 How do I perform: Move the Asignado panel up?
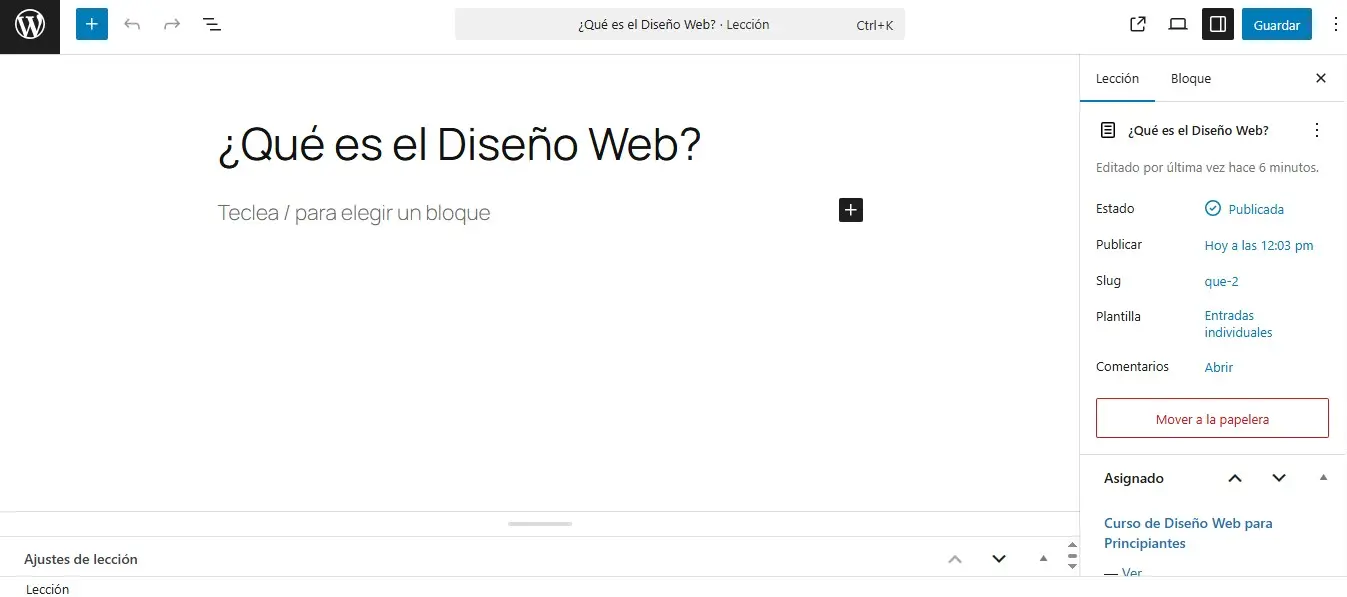(1235, 478)
